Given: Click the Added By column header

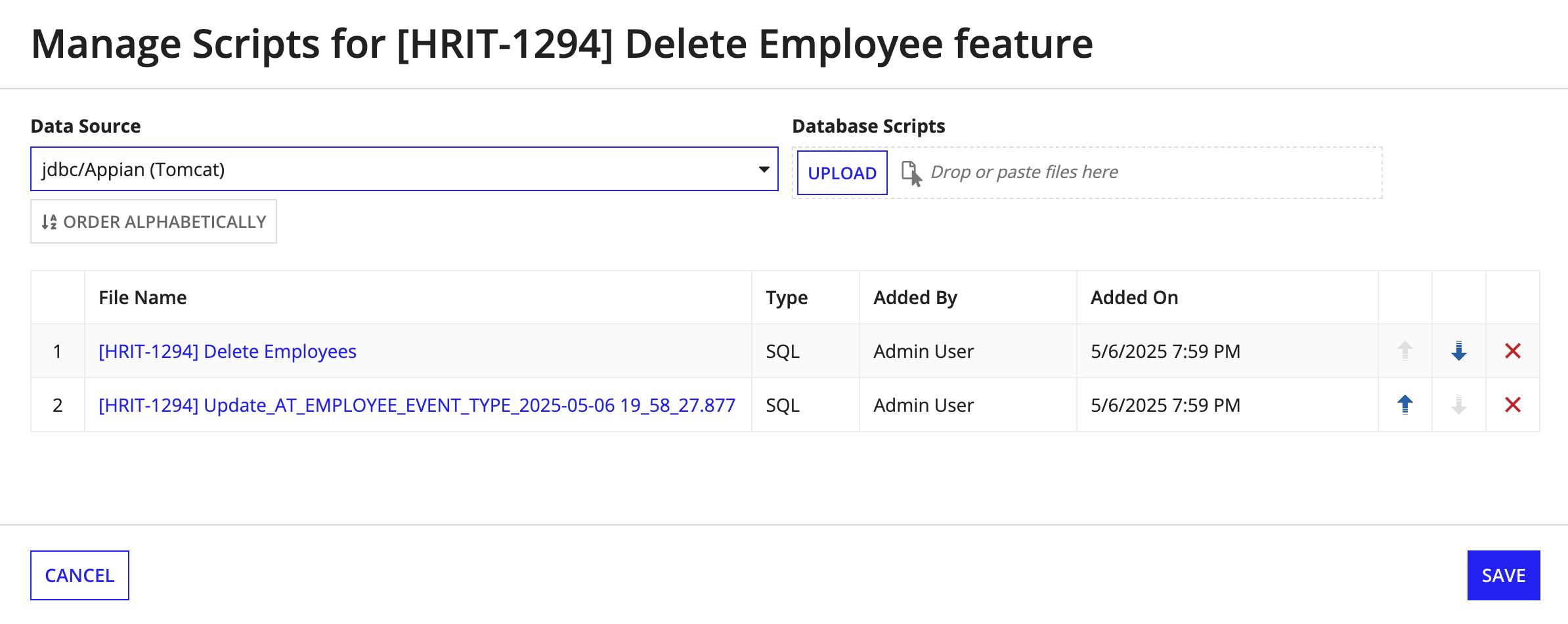Looking at the screenshot, I should 915,298.
